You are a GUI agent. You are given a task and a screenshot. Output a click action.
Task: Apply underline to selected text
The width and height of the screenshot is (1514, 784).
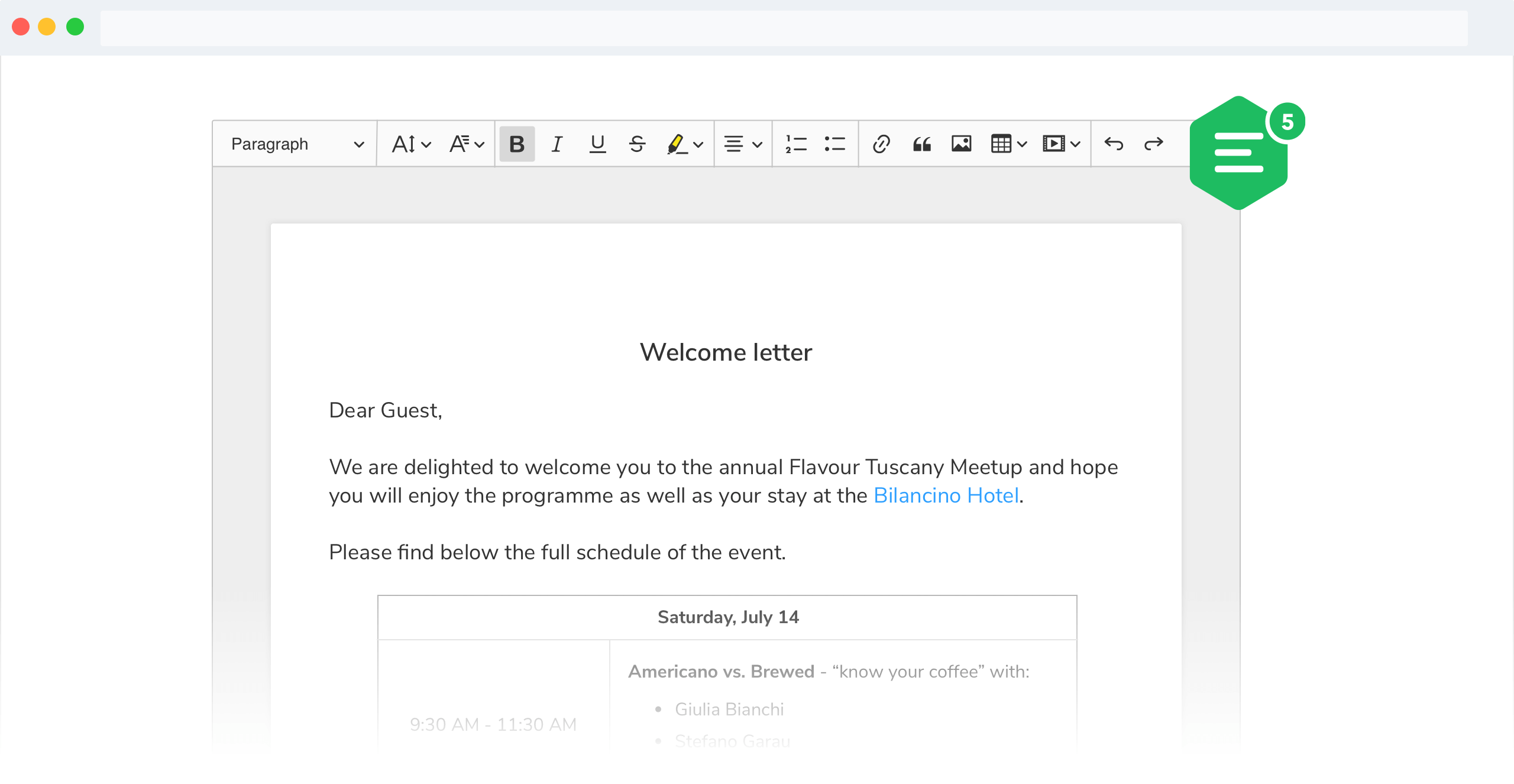(x=598, y=143)
